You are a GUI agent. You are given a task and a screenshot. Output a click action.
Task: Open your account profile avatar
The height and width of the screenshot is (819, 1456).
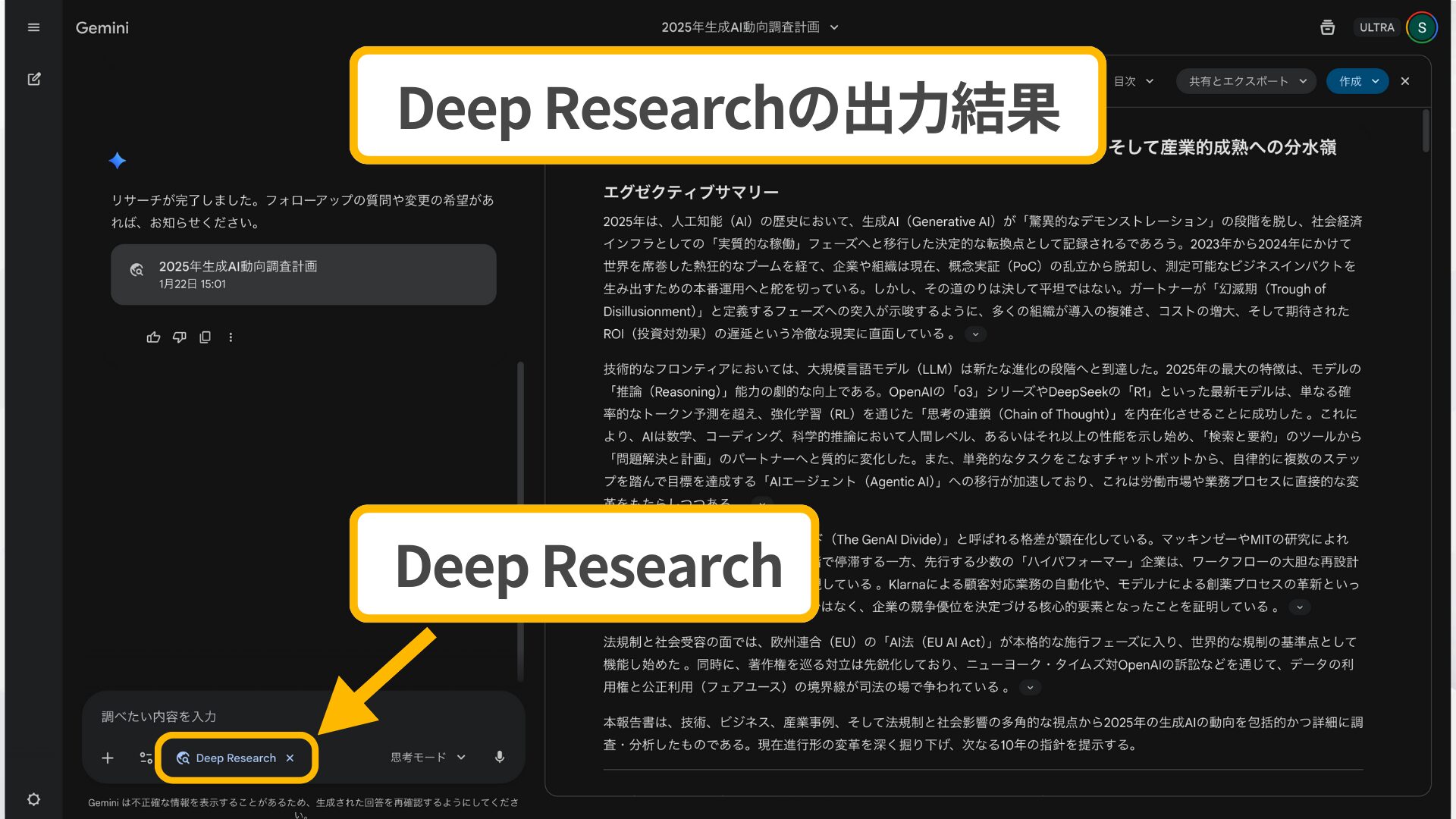pyautogui.click(x=1422, y=27)
